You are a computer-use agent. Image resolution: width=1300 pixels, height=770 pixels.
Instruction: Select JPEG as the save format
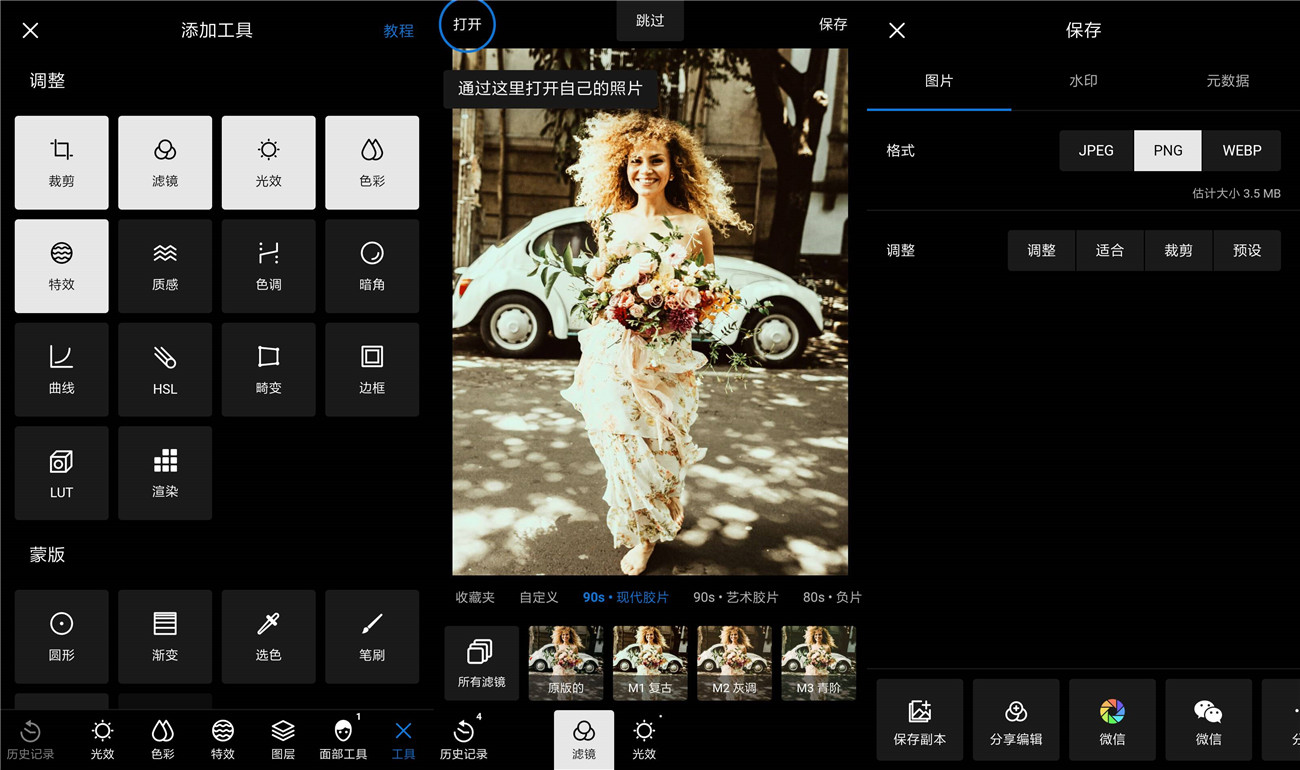tap(1096, 150)
